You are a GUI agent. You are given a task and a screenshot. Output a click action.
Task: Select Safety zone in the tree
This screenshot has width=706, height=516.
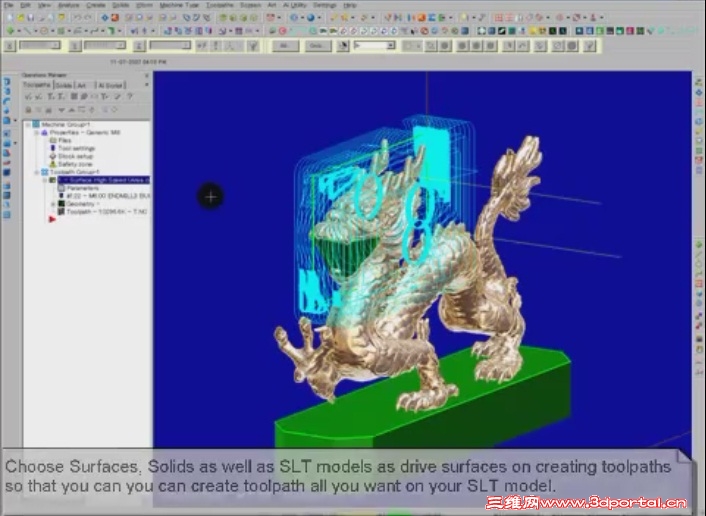click(75, 164)
